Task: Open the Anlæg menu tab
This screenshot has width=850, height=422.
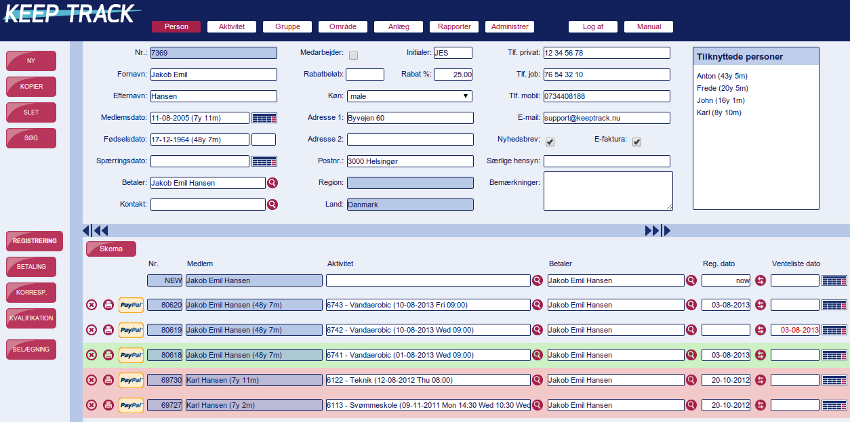Action: [x=398, y=27]
